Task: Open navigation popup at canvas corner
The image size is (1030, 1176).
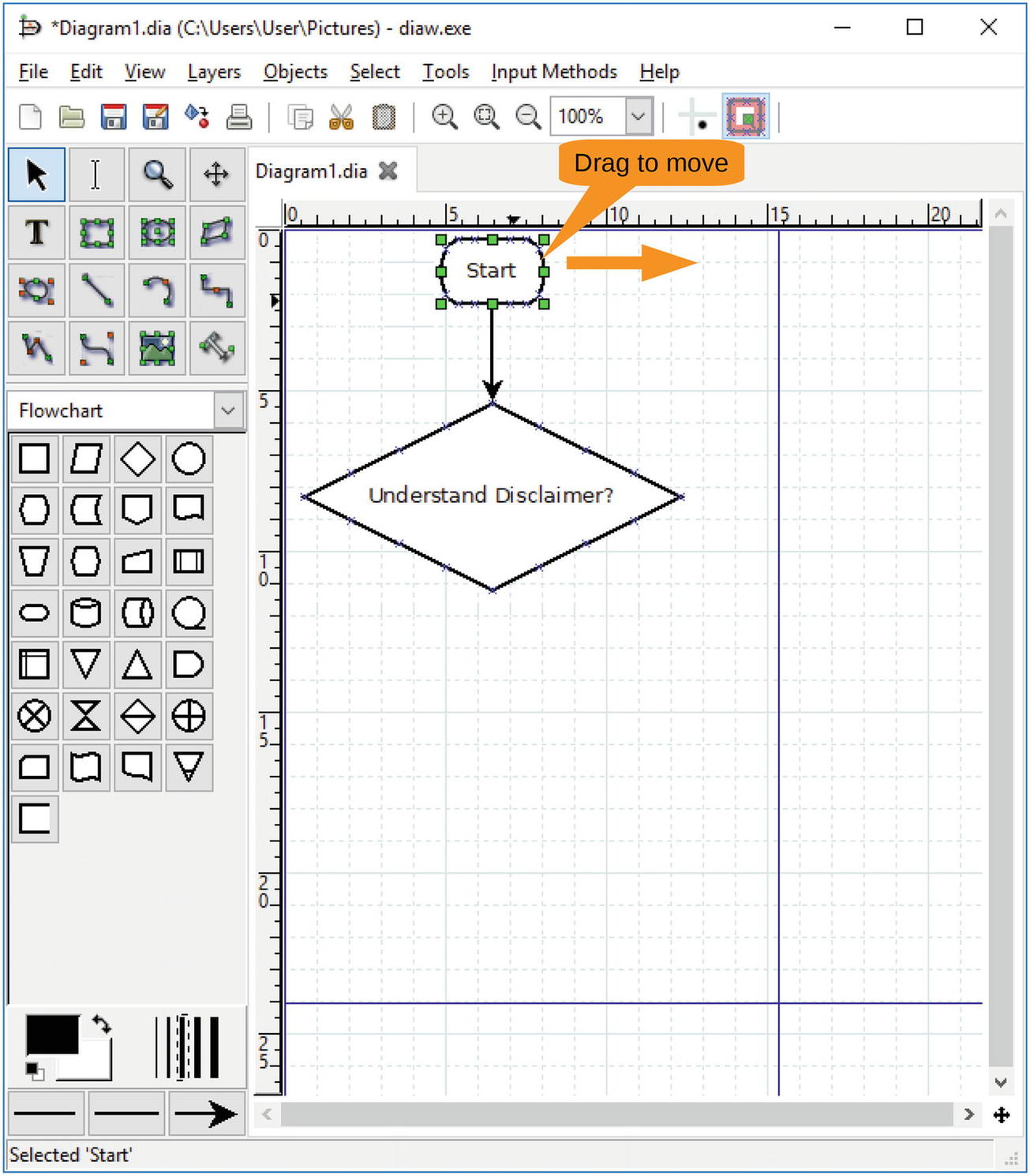Action: 1001,1114
